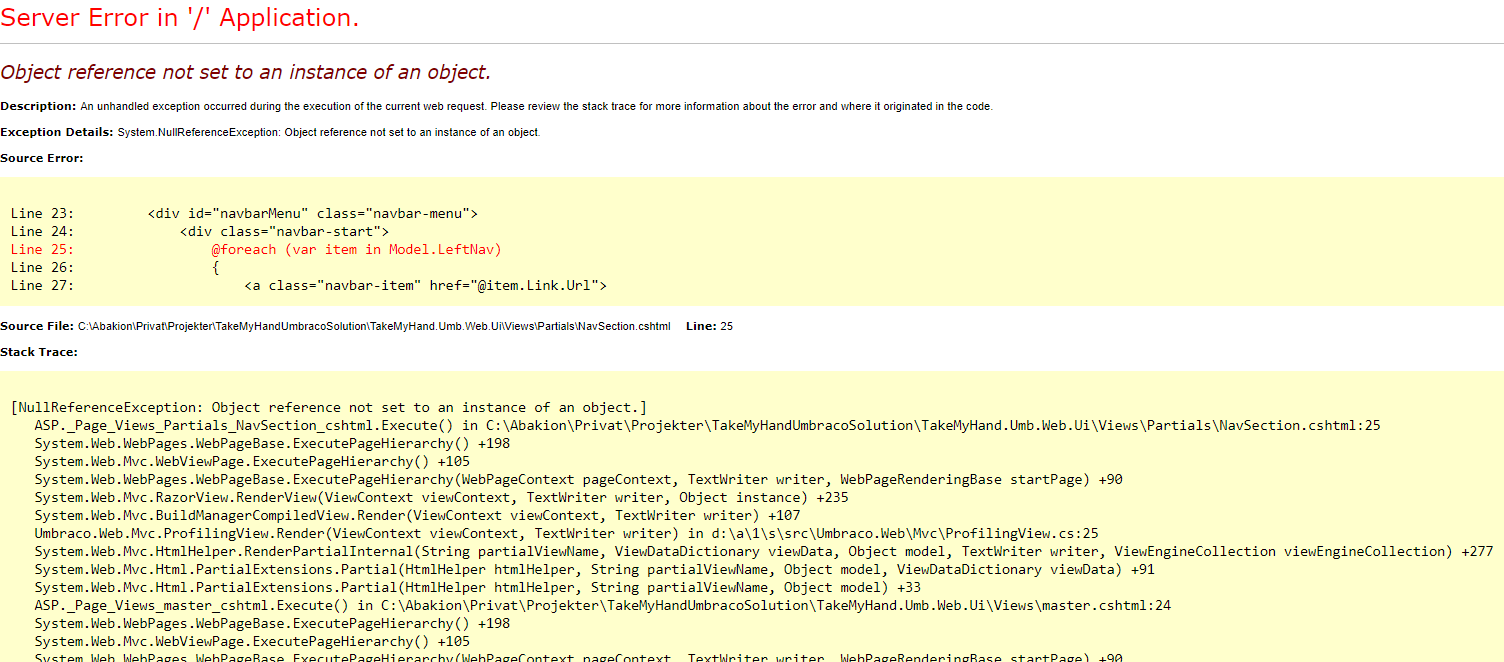The image size is (1504, 662).
Task: Click the "Umbraco.Web.Mvc.ProfilingView.Render" stack line
Action: pos(566,533)
